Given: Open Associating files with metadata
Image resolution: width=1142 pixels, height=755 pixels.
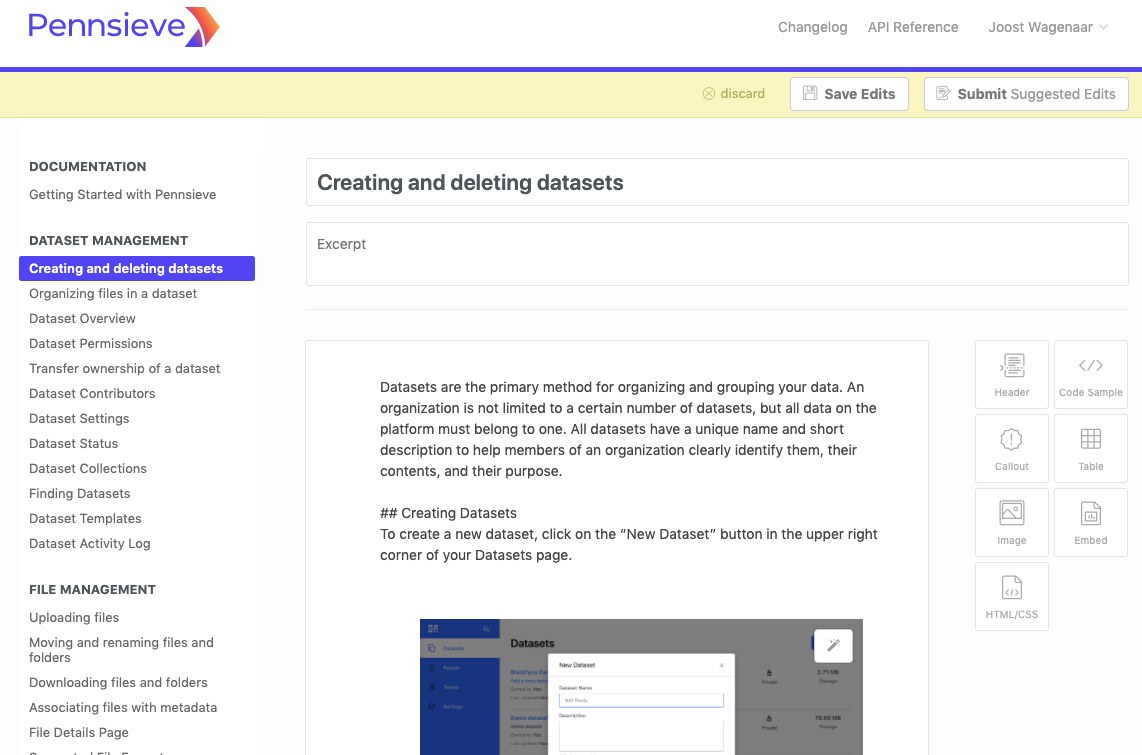Looking at the screenshot, I should point(123,707).
